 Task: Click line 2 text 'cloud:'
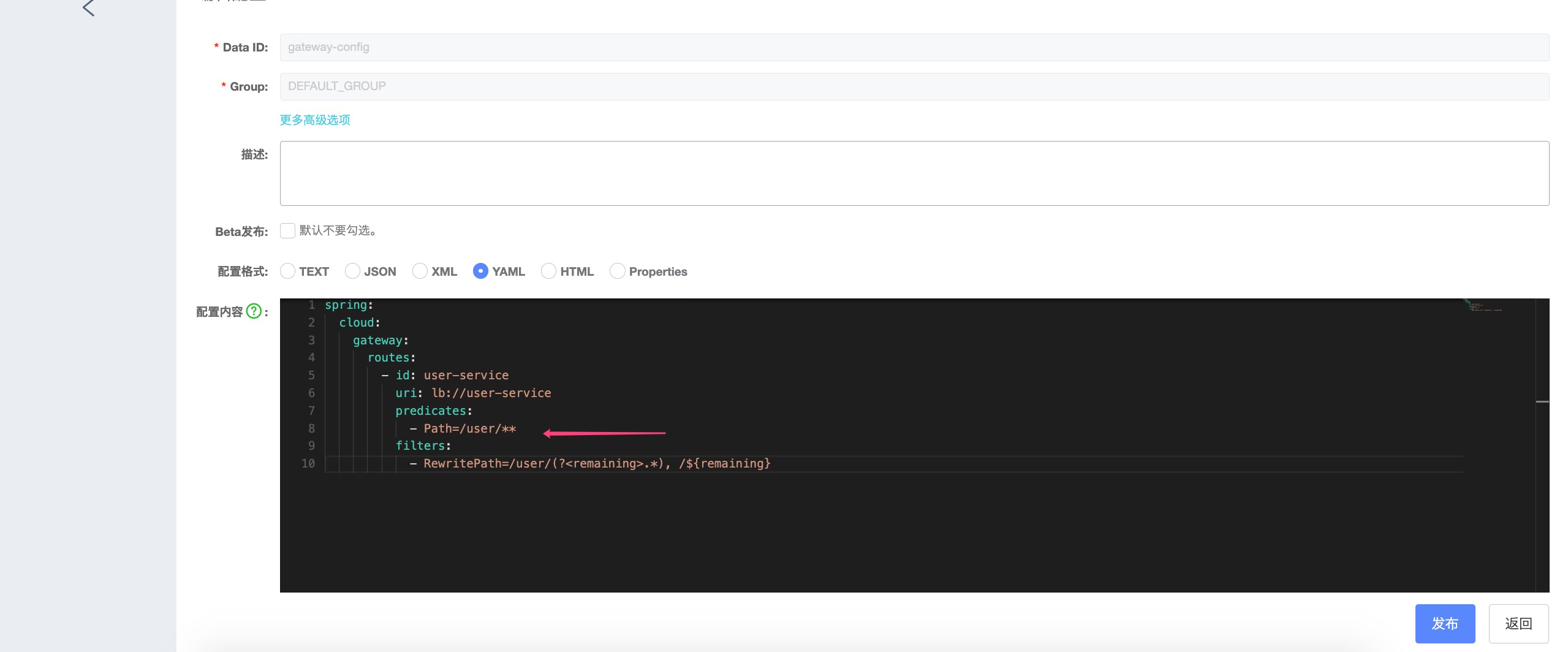click(x=360, y=322)
